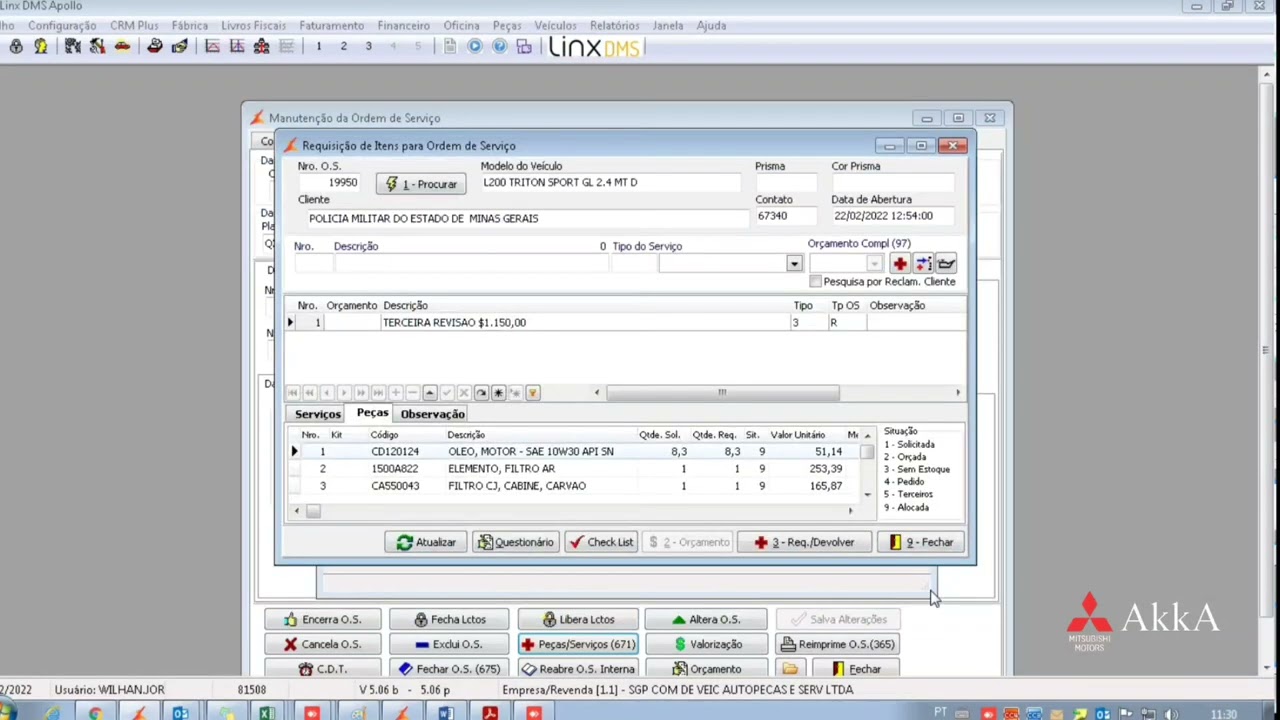Click Cancela O.S. button in back window
The width and height of the screenshot is (1280, 720).
[323, 644]
